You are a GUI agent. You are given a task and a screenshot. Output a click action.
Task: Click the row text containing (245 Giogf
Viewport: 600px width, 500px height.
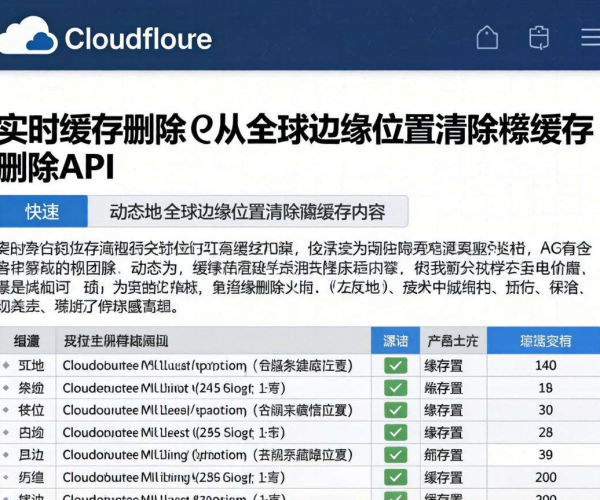174,388
